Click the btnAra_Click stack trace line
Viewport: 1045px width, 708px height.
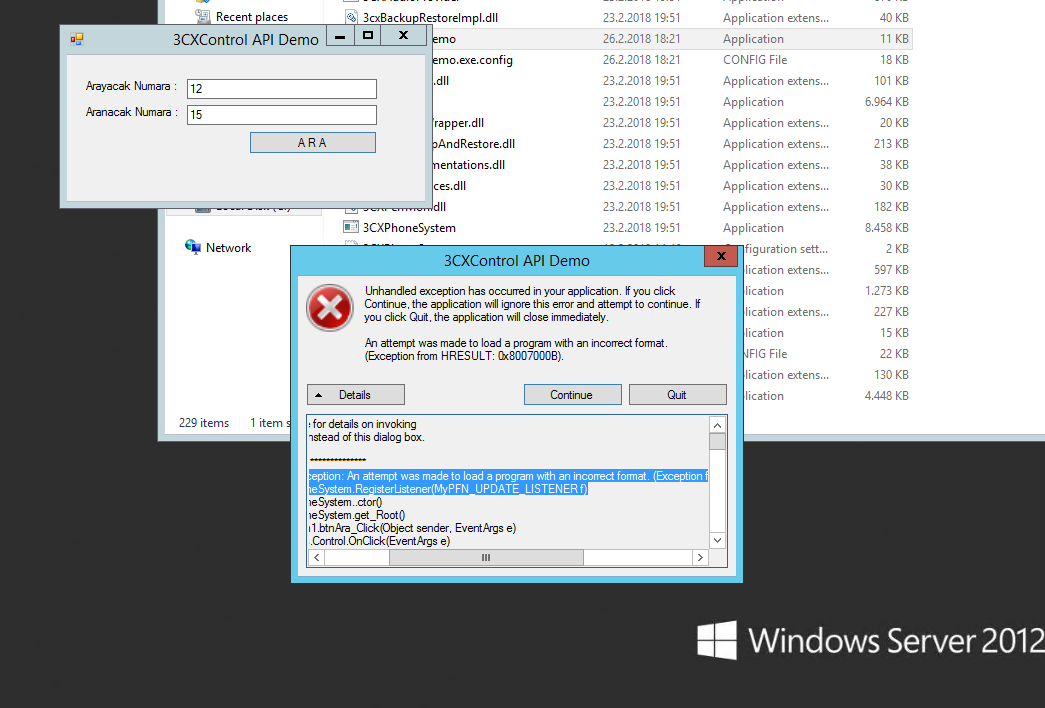pyautogui.click(x=412, y=528)
